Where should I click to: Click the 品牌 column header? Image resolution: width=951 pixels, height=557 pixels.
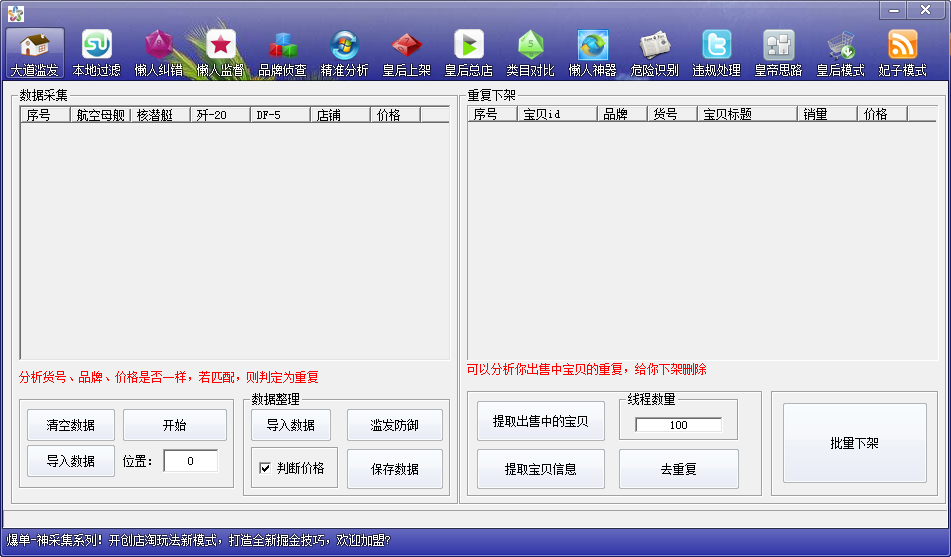[622, 113]
